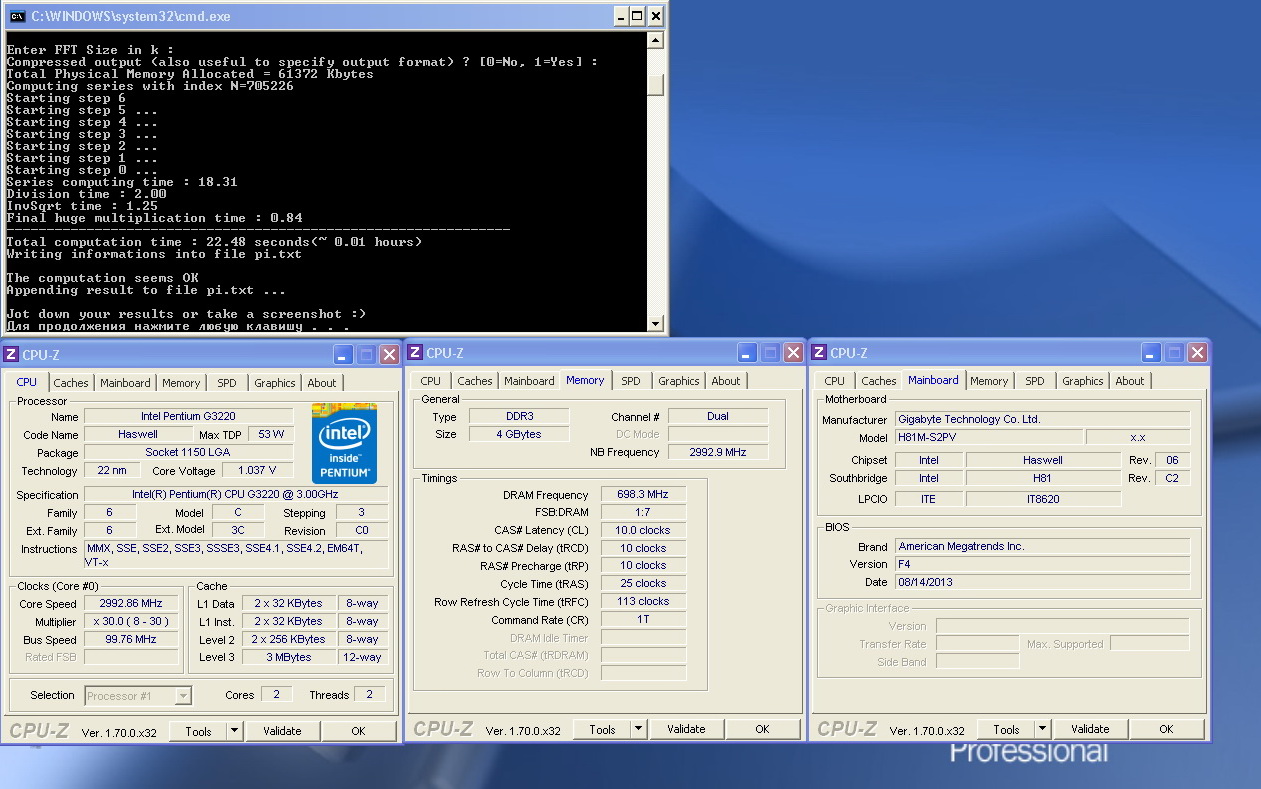The width and height of the screenshot is (1261, 789).
Task: Click OK in the right CPU-Z window
Action: tap(1166, 729)
